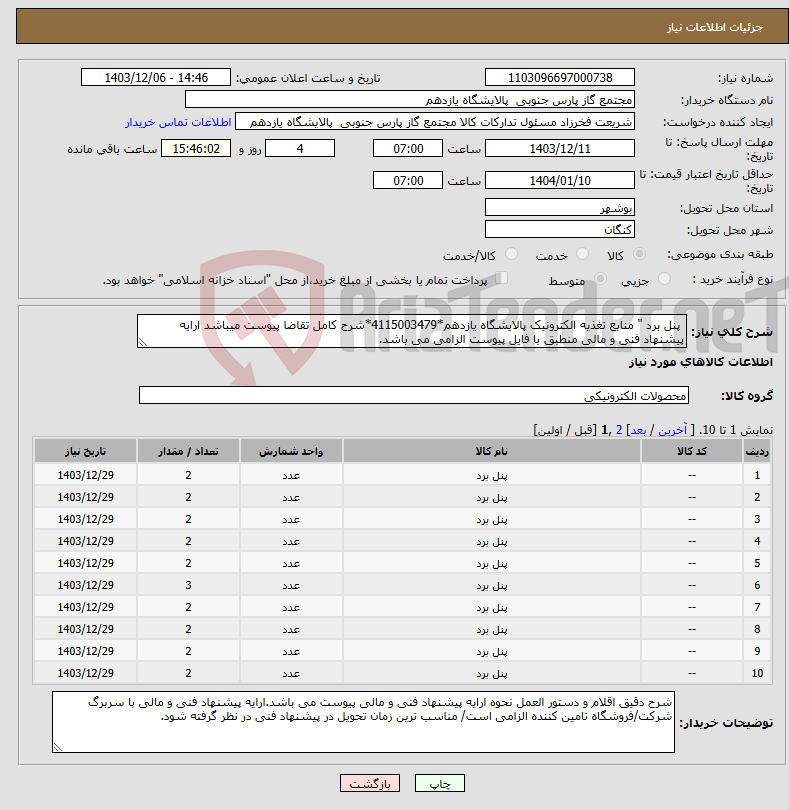Select the کالا radio button
The width and height of the screenshot is (789, 810).
(640, 255)
